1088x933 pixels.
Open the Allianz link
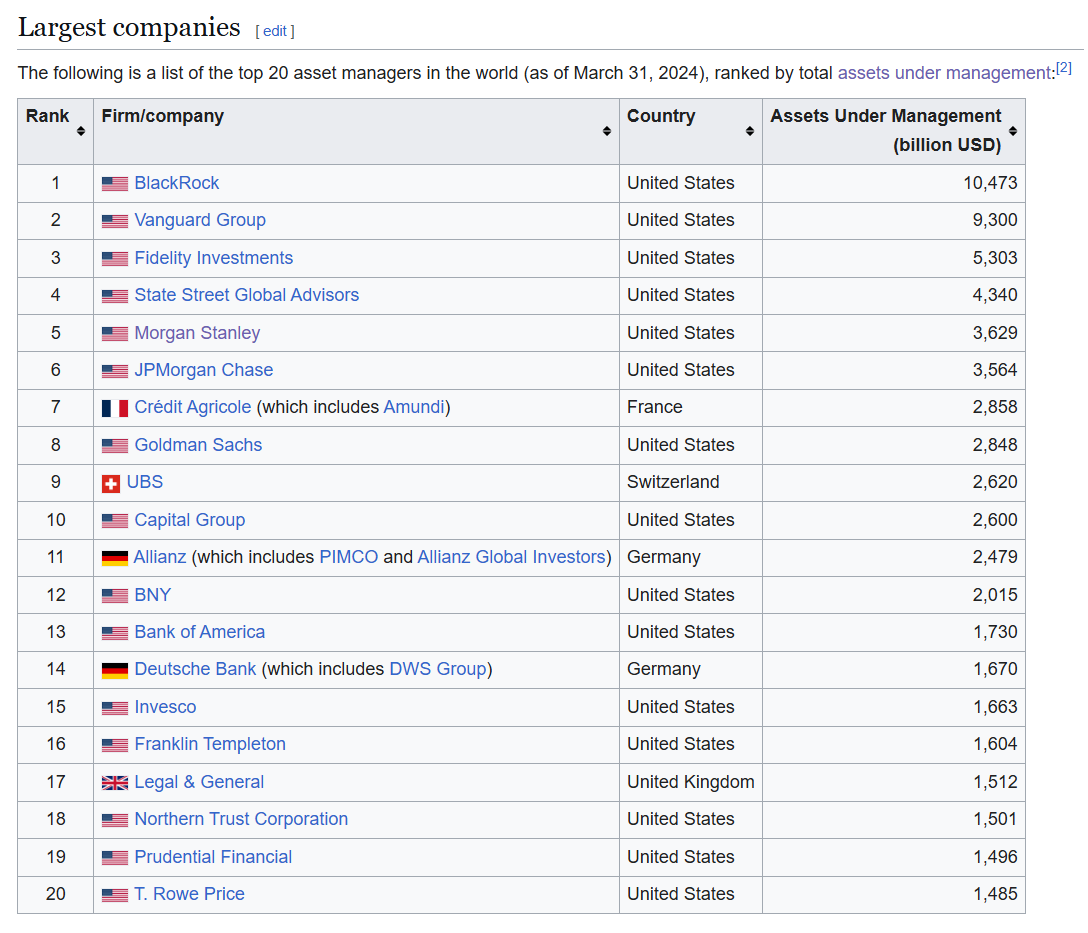click(160, 557)
